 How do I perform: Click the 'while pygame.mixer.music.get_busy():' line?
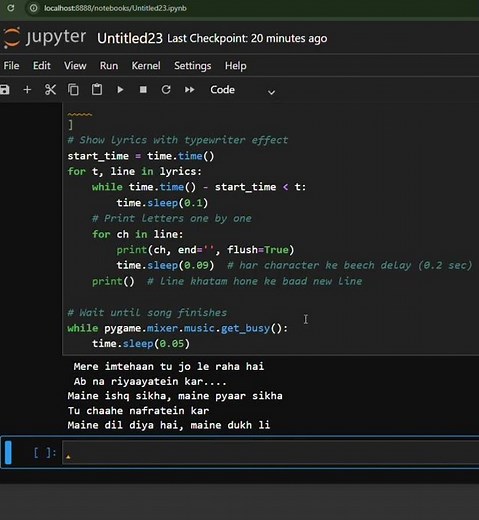click(x=178, y=328)
